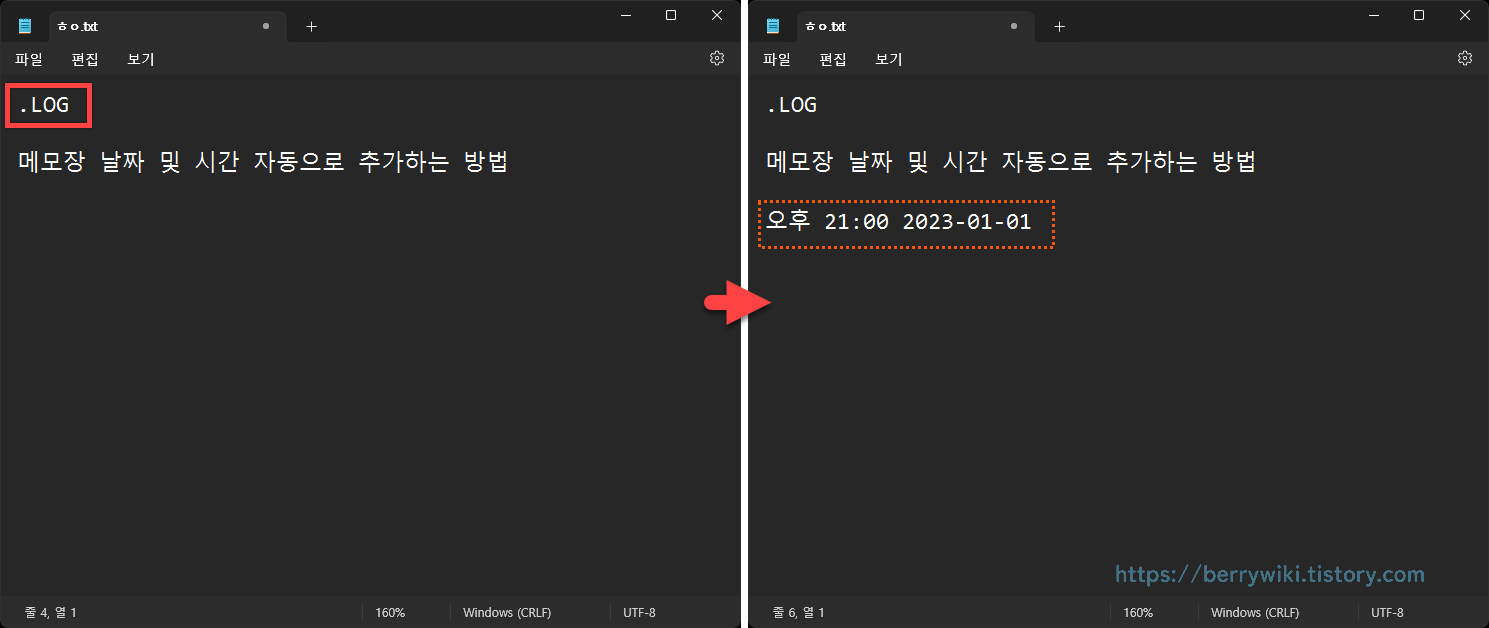
Task: Click the 줄 6, 열 1 position indicator
Action: (x=799, y=612)
